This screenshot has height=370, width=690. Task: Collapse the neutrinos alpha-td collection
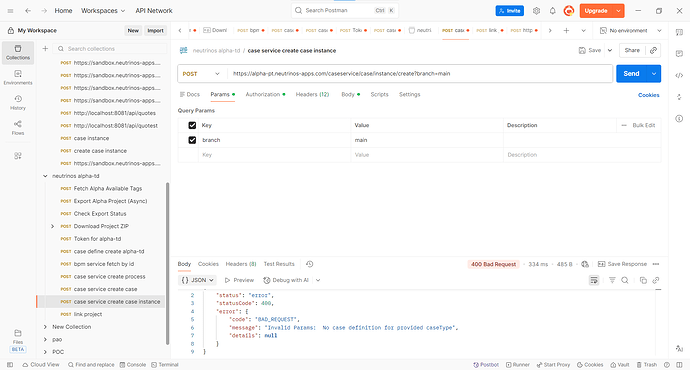point(45,176)
